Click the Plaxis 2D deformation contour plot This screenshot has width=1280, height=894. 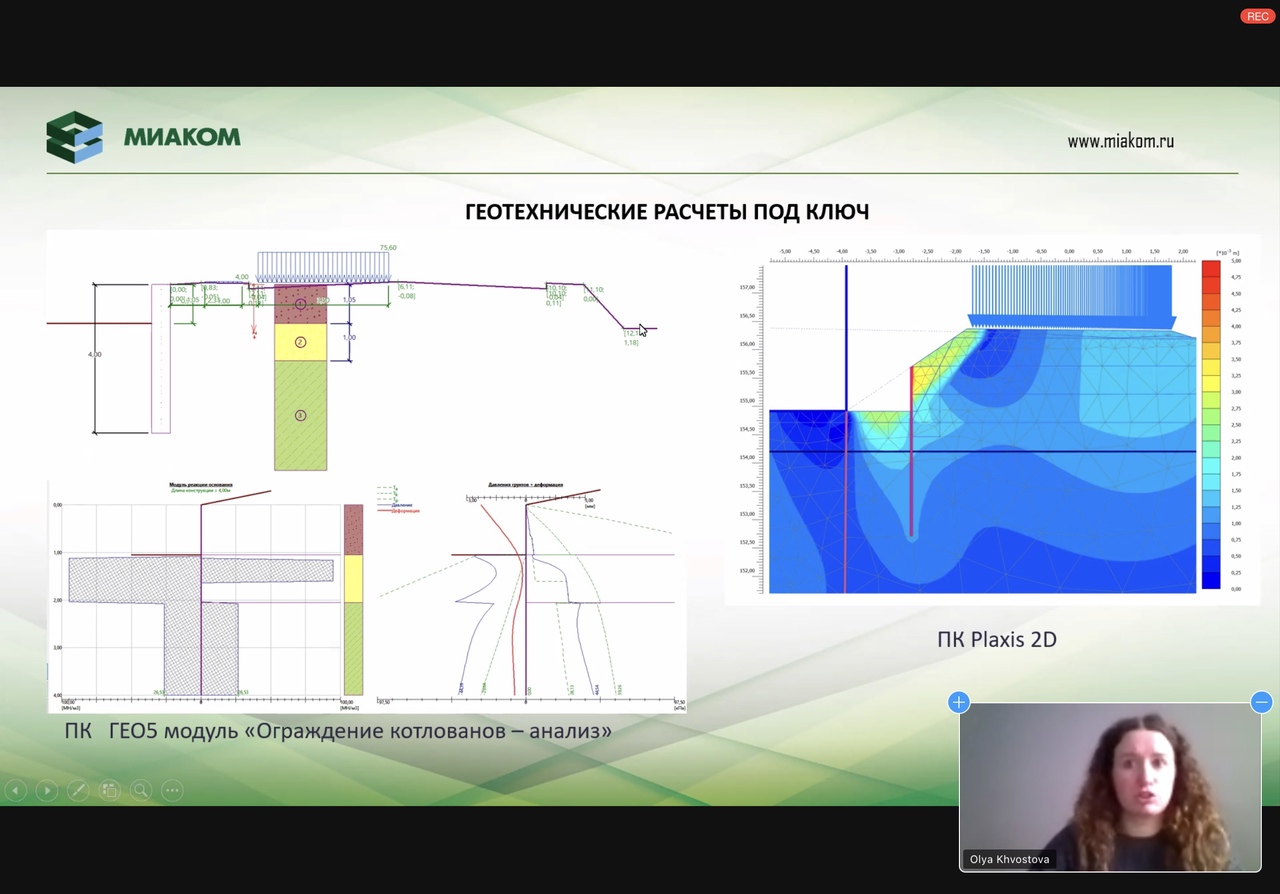982,428
